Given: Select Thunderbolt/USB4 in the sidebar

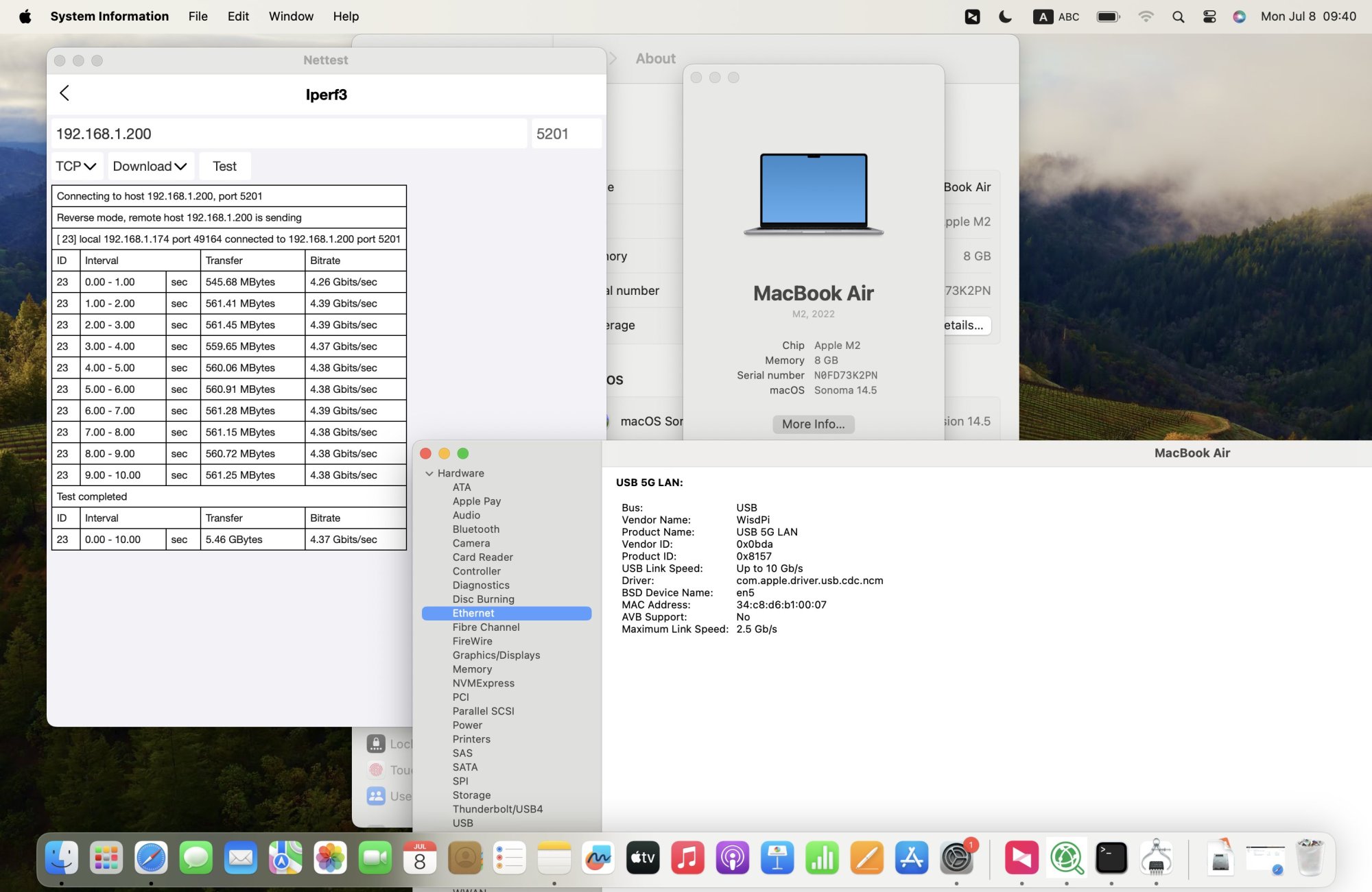Looking at the screenshot, I should click(x=497, y=809).
